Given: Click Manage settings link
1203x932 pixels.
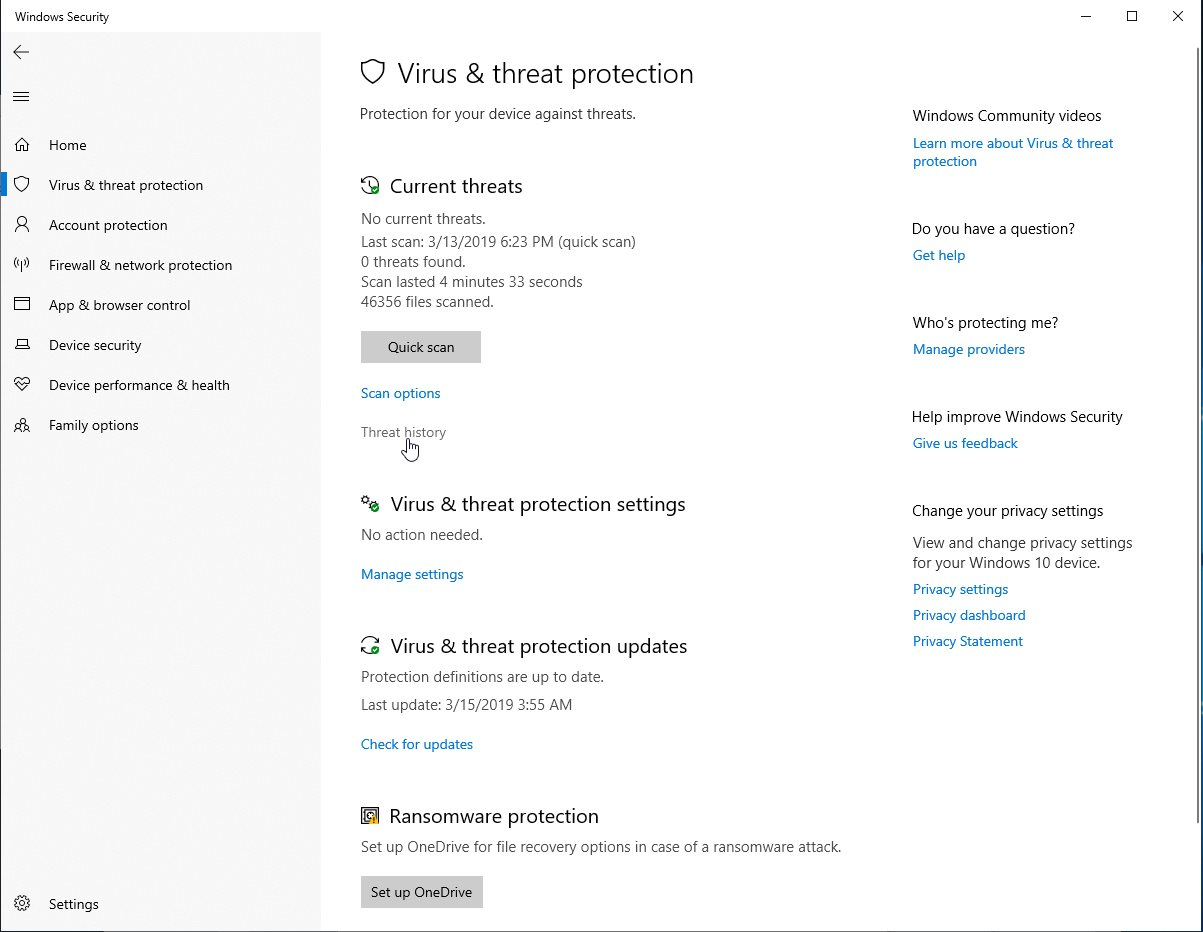Looking at the screenshot, I should coord(412,574).
